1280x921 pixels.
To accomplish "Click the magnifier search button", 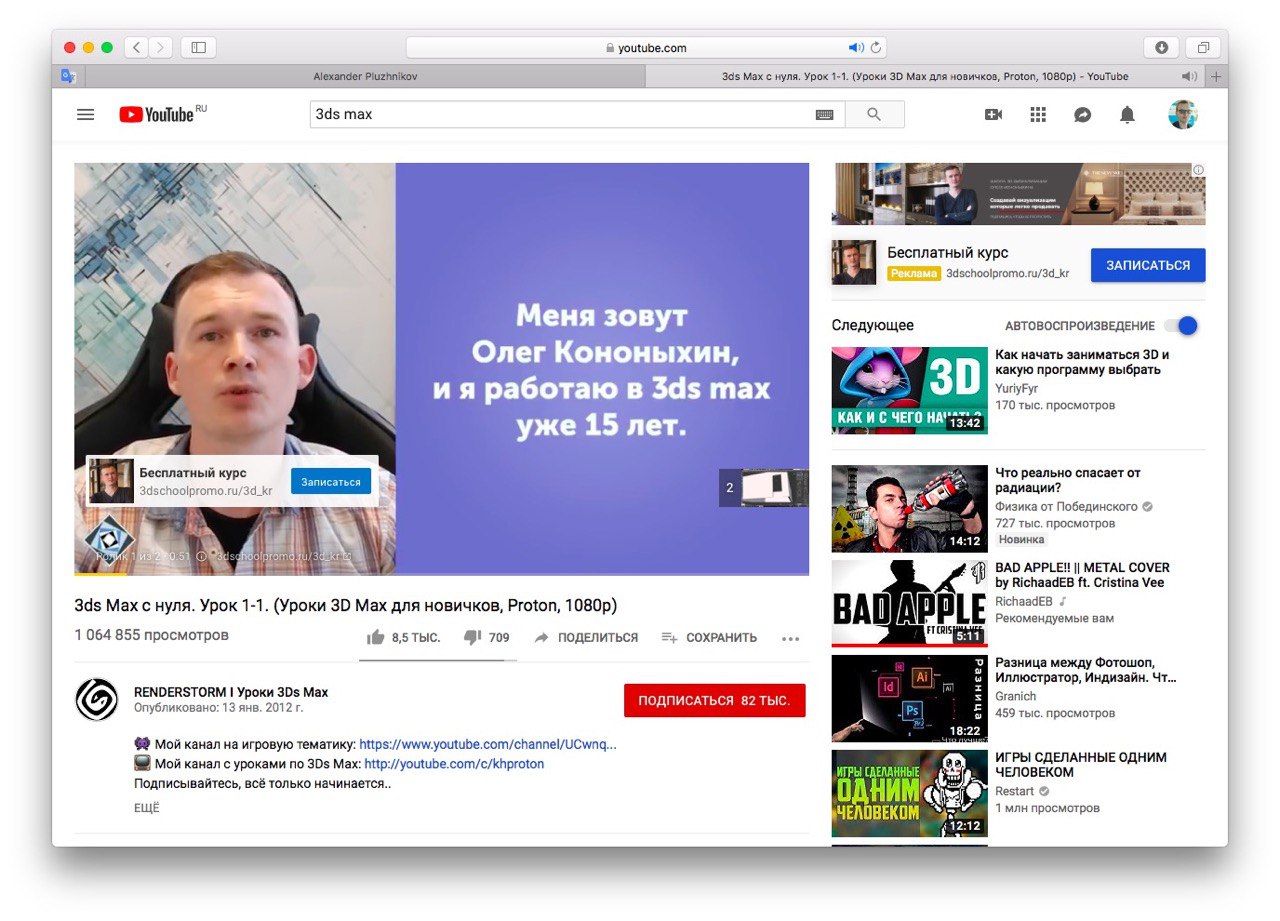I will tap(874, 115).
